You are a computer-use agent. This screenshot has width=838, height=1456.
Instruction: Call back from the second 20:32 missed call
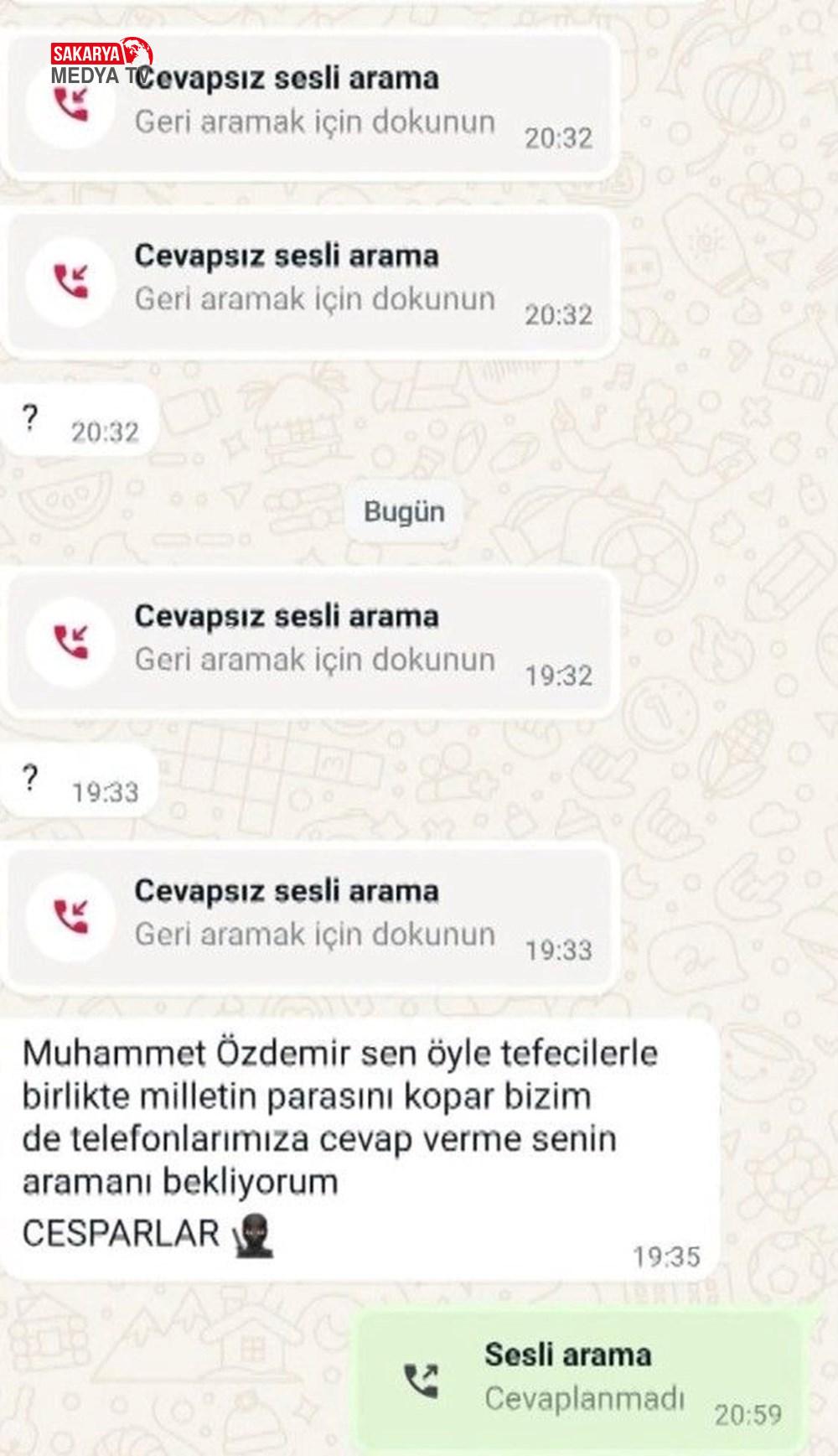[312, 281]
